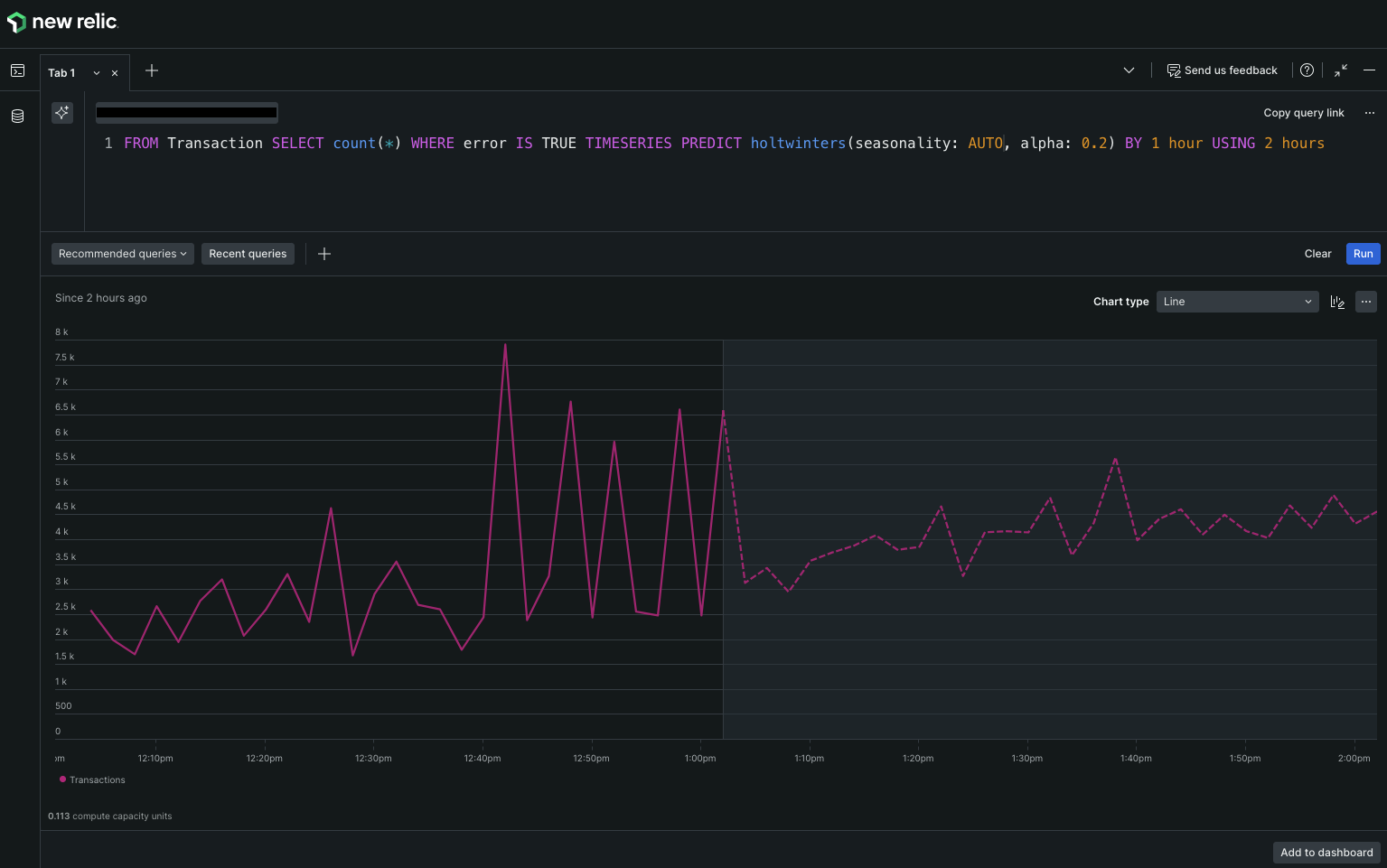Open the Chart type Line dropdown
The width and height of the screenshot is (1387, 868).
pyautogui.click(x=1237, y=302)
